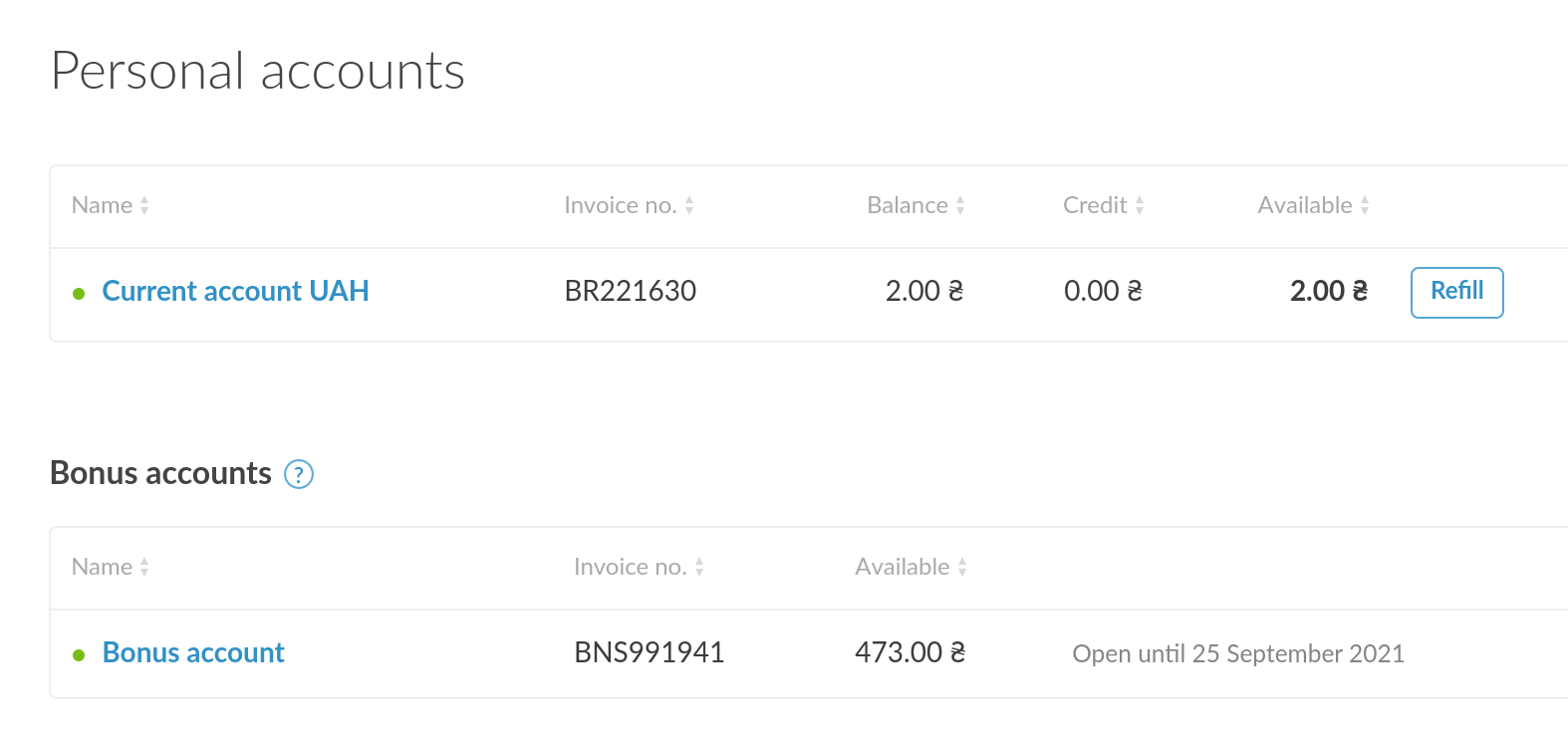
Task: Open the Current account UAH link
Action: [235, 291]
